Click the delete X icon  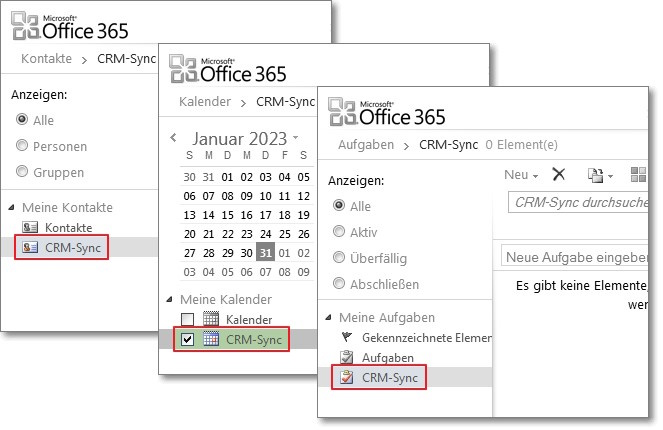click(x=559, y=174)
